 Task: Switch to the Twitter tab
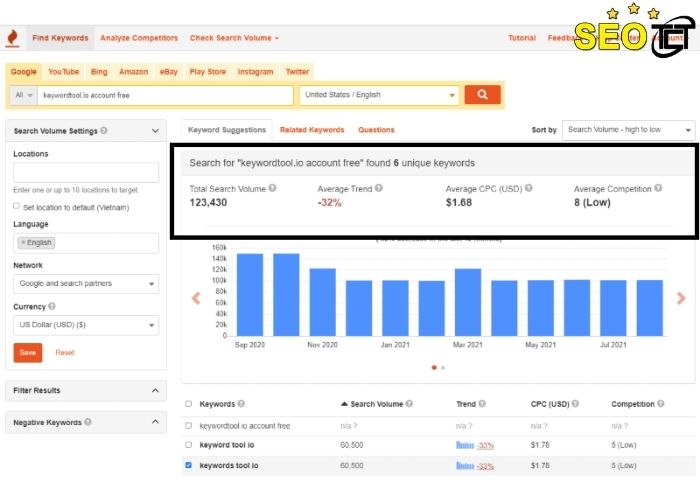point(297,71)
